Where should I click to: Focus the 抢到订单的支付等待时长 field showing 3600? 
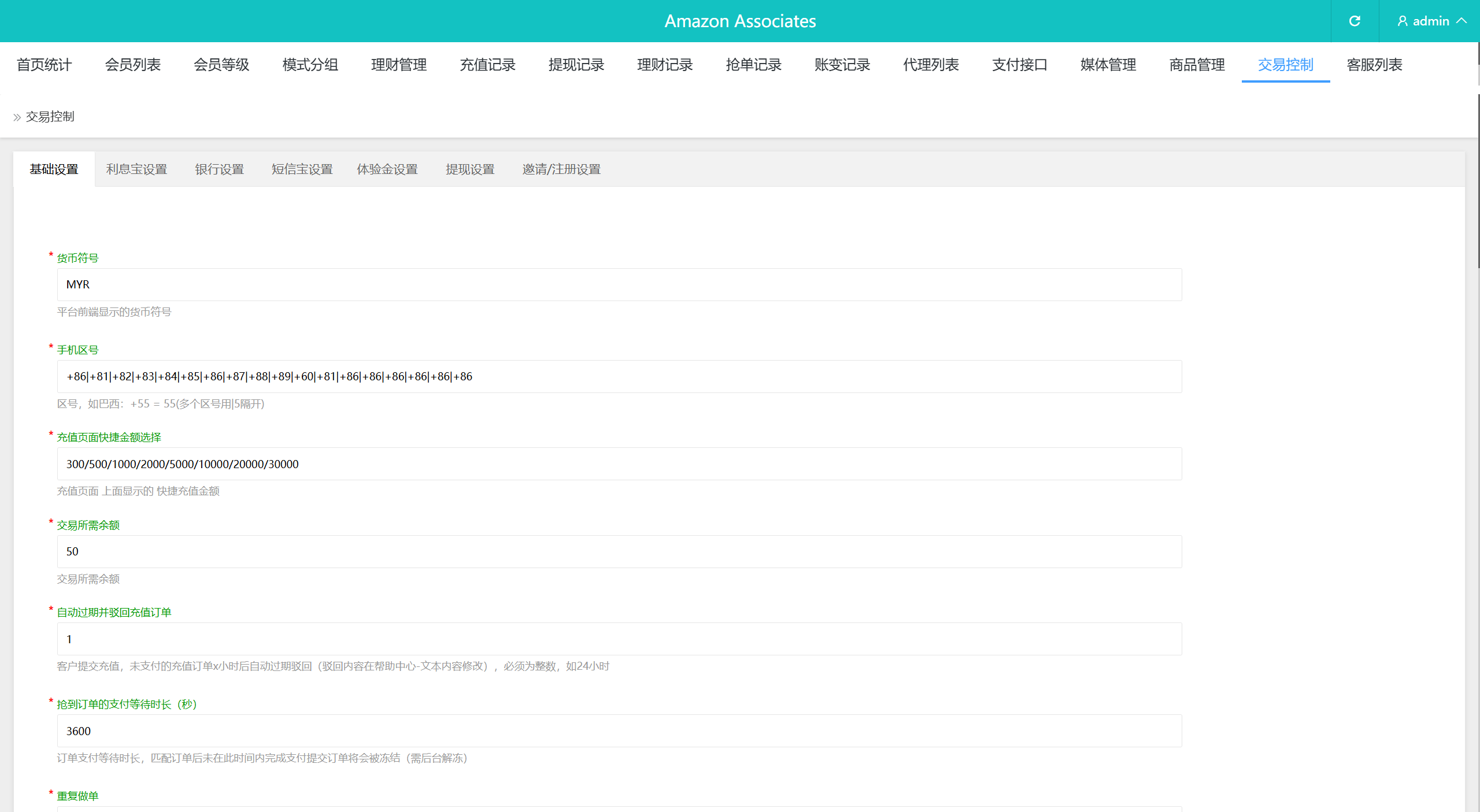click(x=619, y=731)
